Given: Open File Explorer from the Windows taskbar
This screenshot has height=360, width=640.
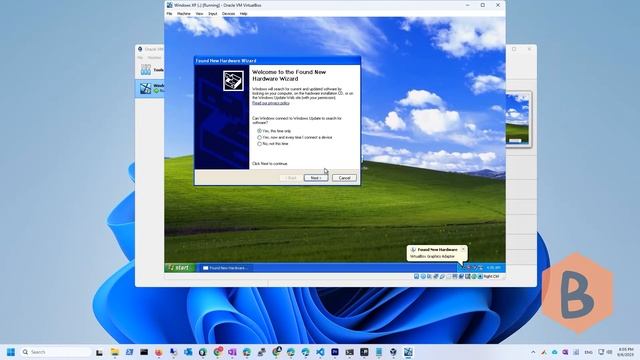Looking at the screenshot, I should coord(114,352).
